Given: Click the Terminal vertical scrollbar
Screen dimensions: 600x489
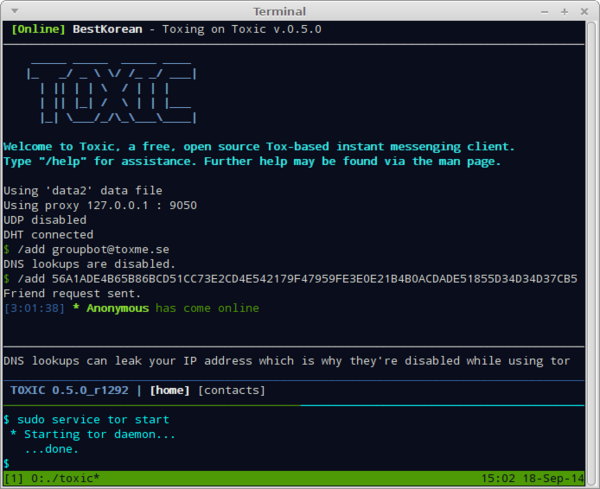Looking at the screenshot, I should coord(592,253).
